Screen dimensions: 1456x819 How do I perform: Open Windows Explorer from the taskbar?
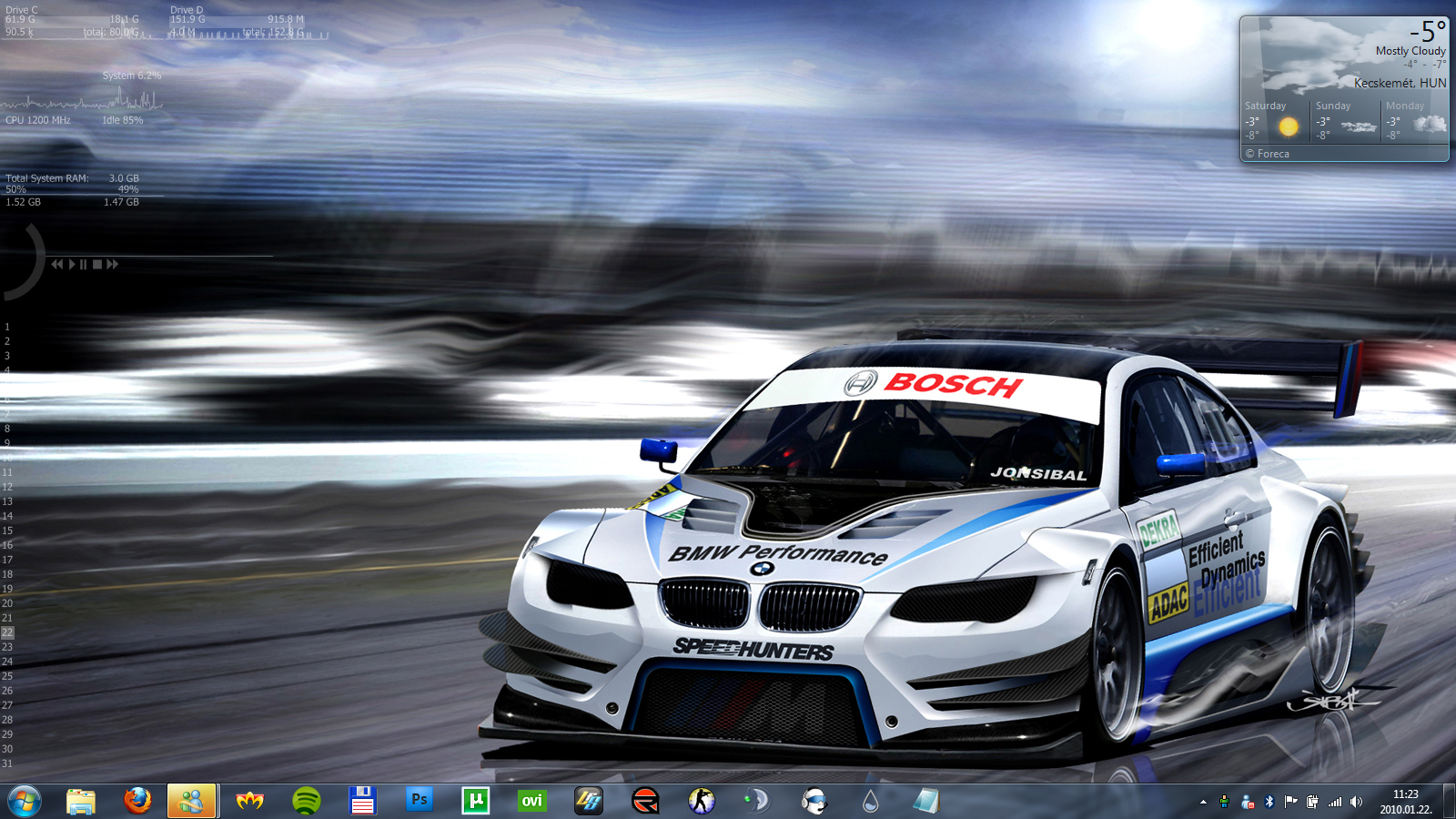point(81,801)
